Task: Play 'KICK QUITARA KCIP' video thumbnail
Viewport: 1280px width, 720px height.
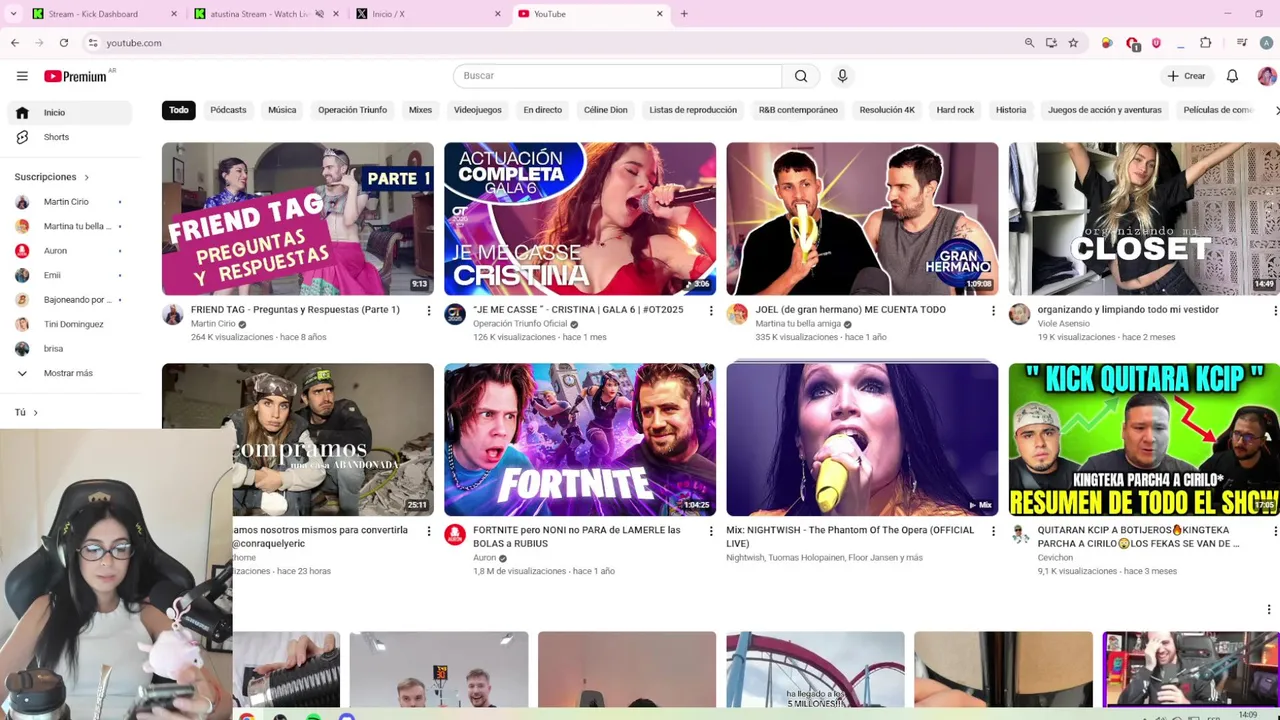Action: (1144, 440)
